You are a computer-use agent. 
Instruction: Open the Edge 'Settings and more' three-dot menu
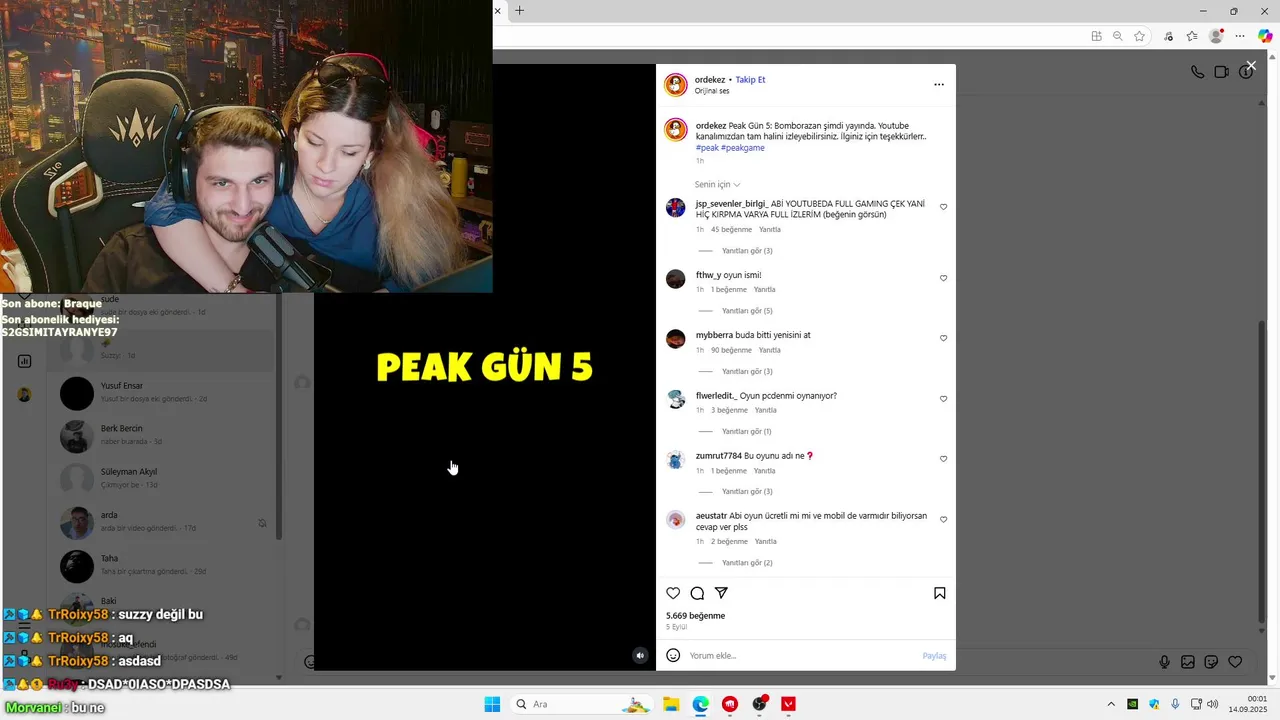pyautogui.click(x=1240, y=36)
